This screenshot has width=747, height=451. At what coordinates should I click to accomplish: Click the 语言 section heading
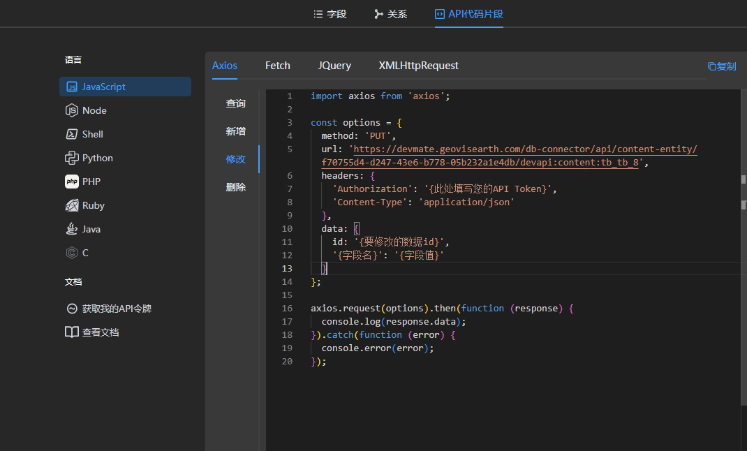73,60
